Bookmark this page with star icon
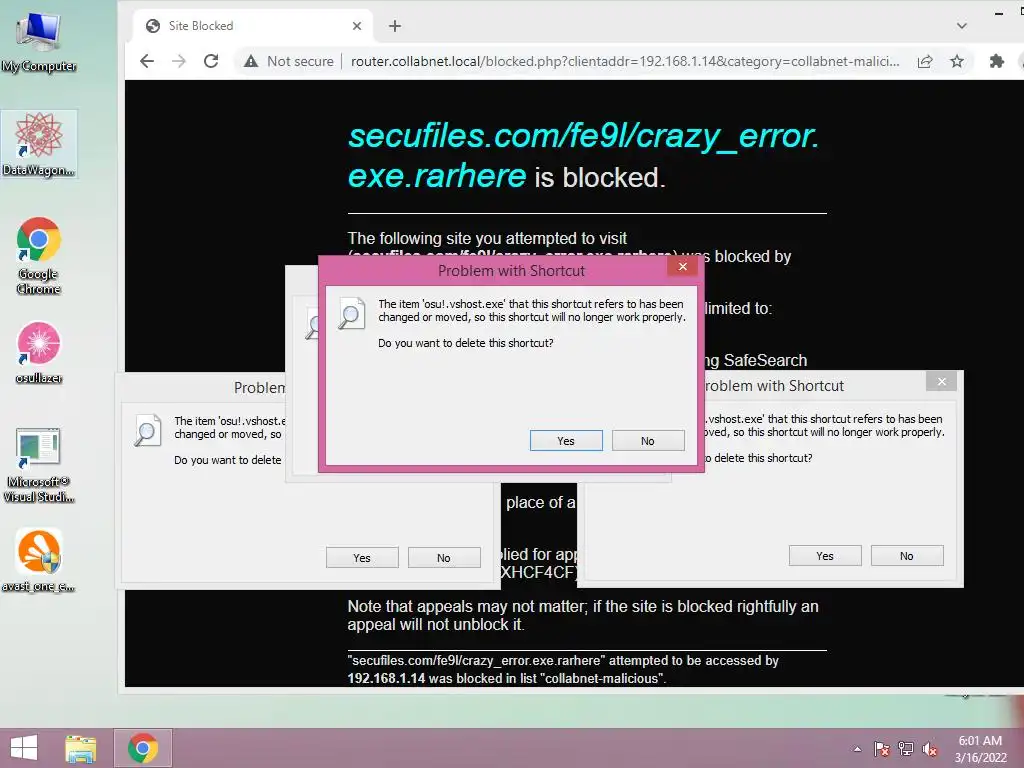Image resolution: width=1024 pixels, height=768 pixels. pyautogui.click(x=957, y=61)
